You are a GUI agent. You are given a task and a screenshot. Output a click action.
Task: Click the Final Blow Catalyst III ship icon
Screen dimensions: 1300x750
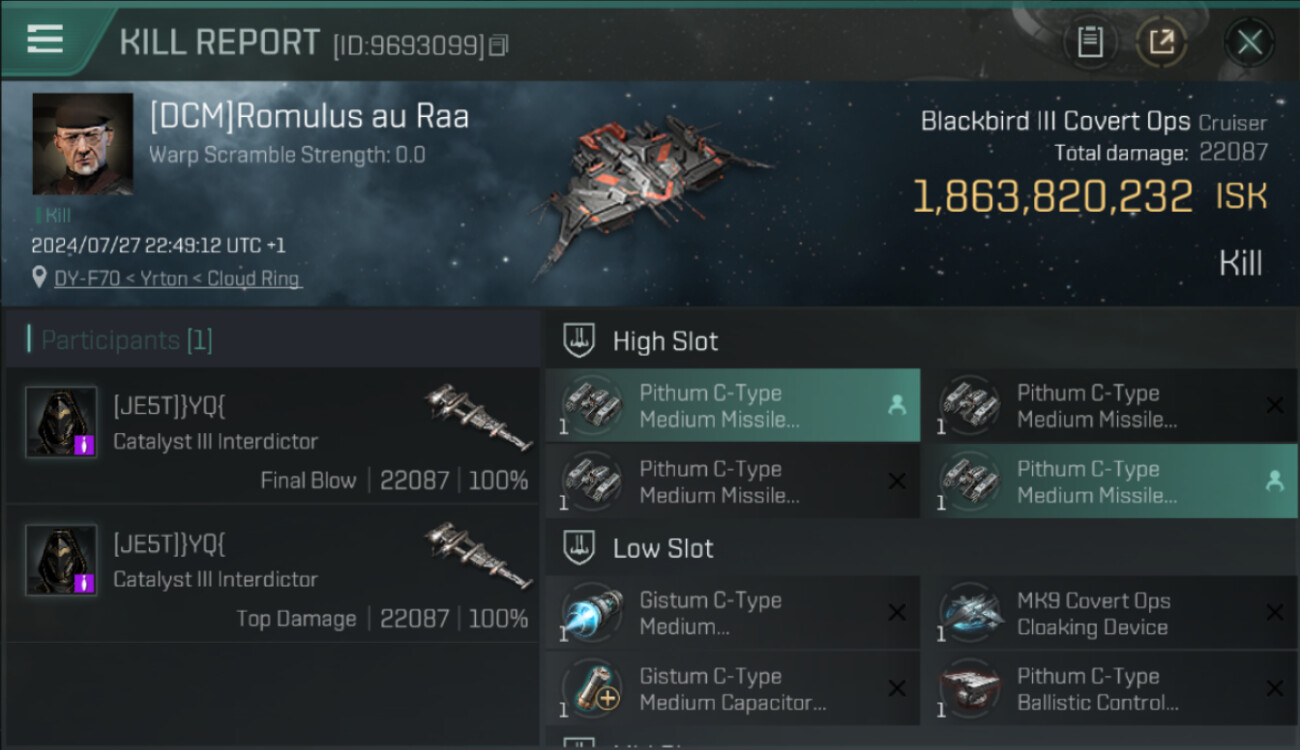pyautogui.click(x=477, y=415)
